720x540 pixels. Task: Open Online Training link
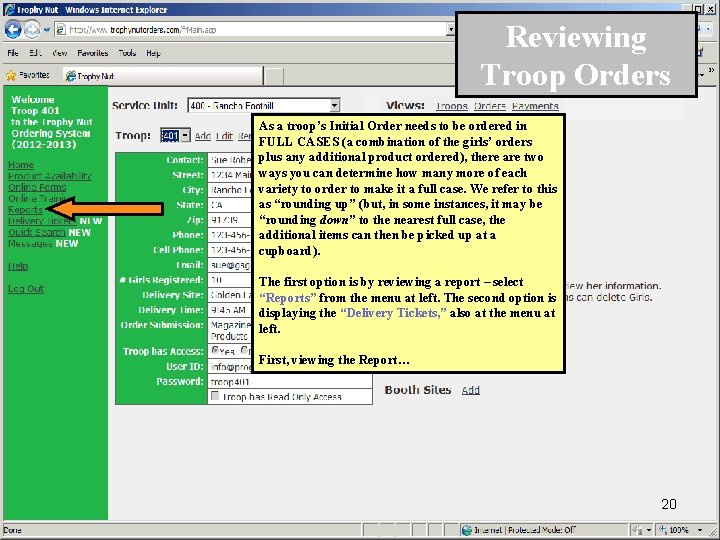click(37, 198)
